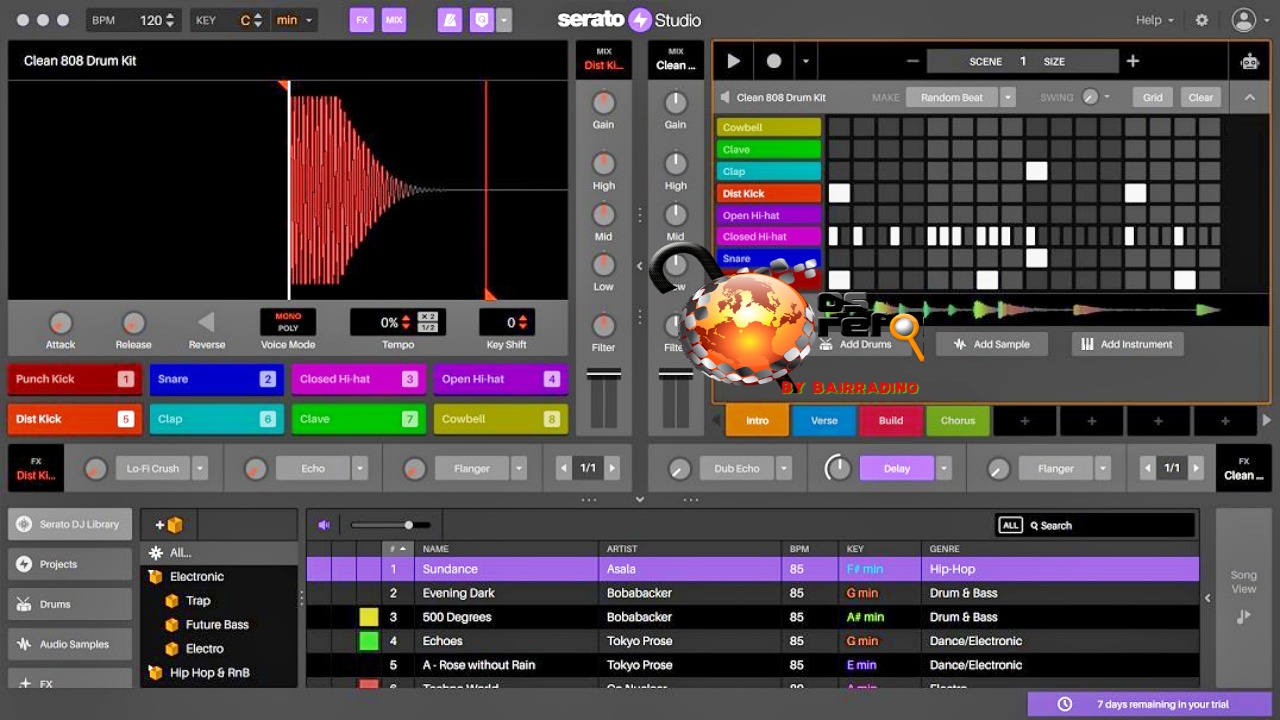Toggle first Cowbell step in sequencer

pyautogui.click(x=839, y=127)
